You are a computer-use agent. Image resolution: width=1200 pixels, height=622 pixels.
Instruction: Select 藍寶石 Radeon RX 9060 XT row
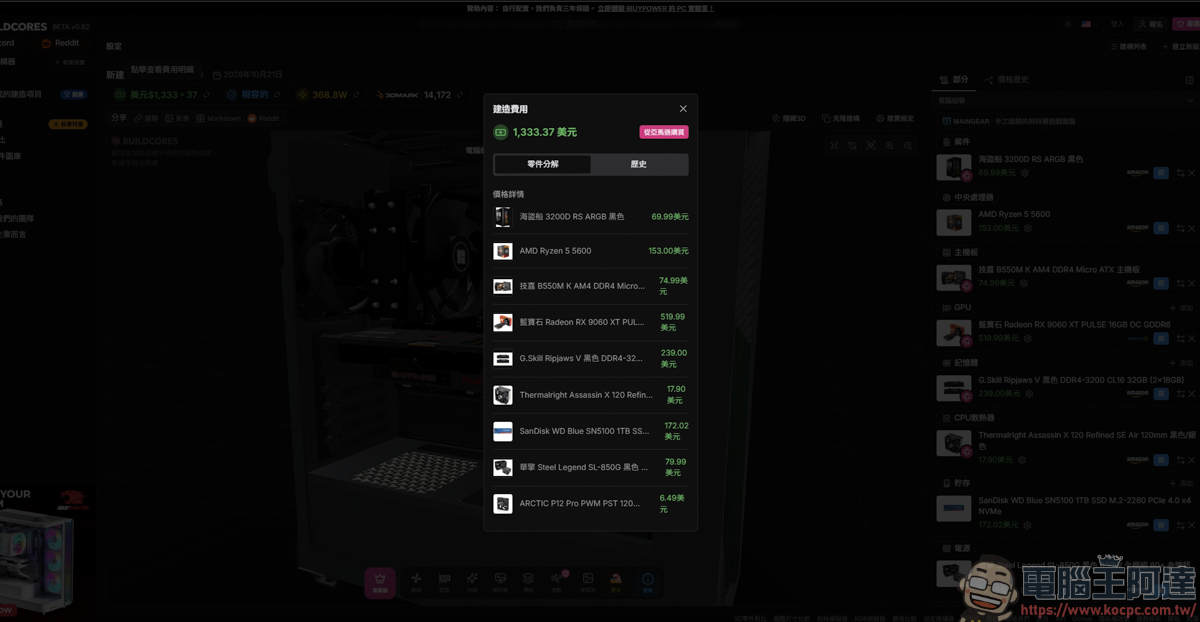[591, 322]
